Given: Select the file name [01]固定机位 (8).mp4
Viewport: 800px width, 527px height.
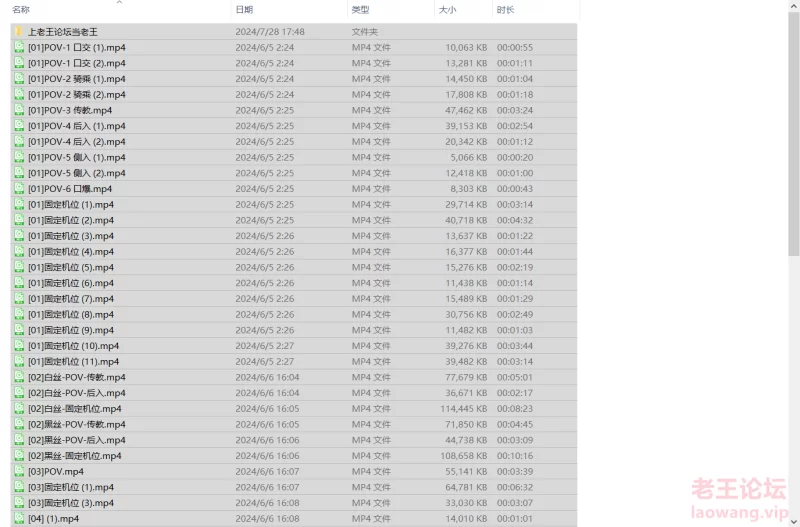Looking at the screenshot, I should pyautogui.click(x=71, y=314).
